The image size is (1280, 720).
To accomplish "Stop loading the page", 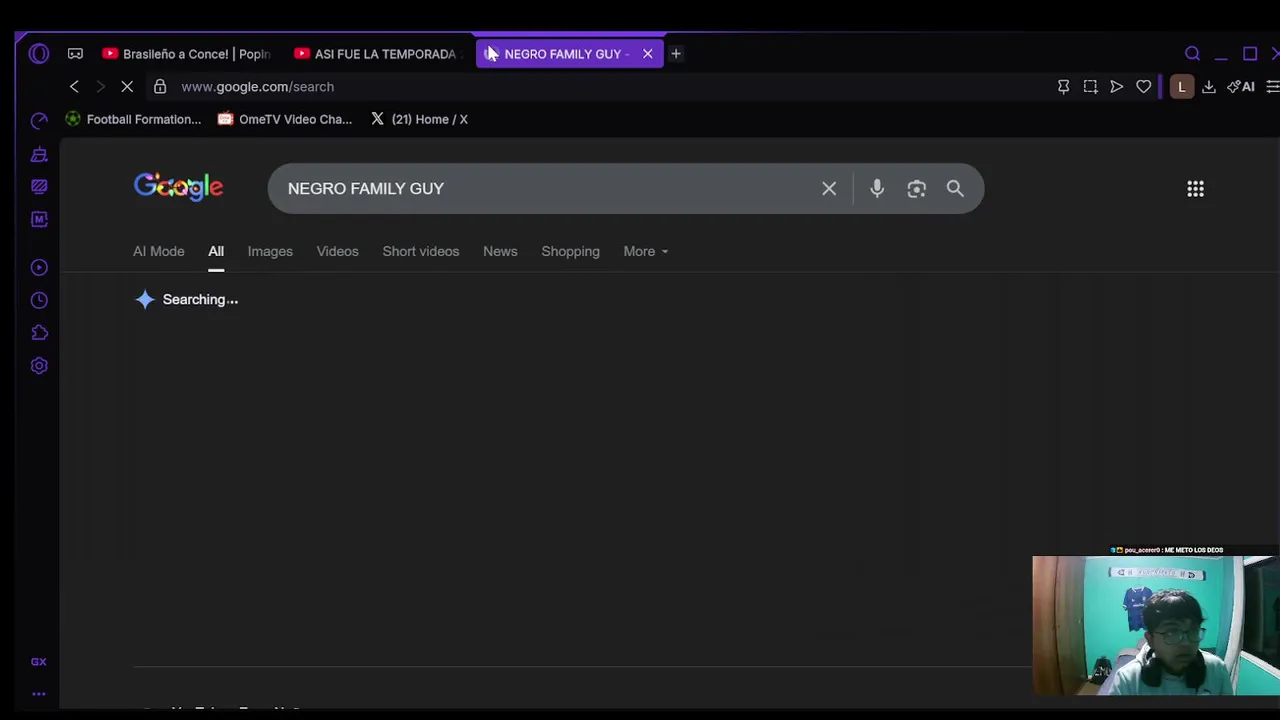I will pos(127,87).
